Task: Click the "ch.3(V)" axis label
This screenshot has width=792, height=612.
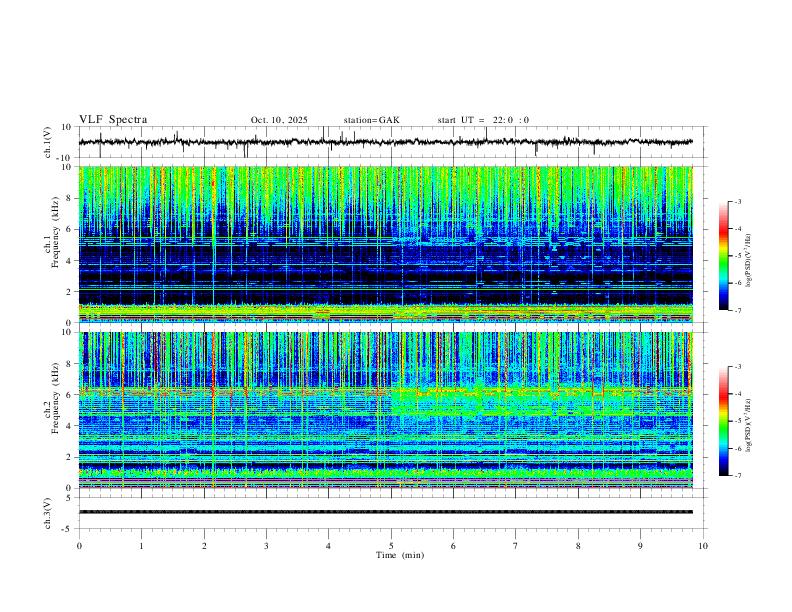Action: 48,513
